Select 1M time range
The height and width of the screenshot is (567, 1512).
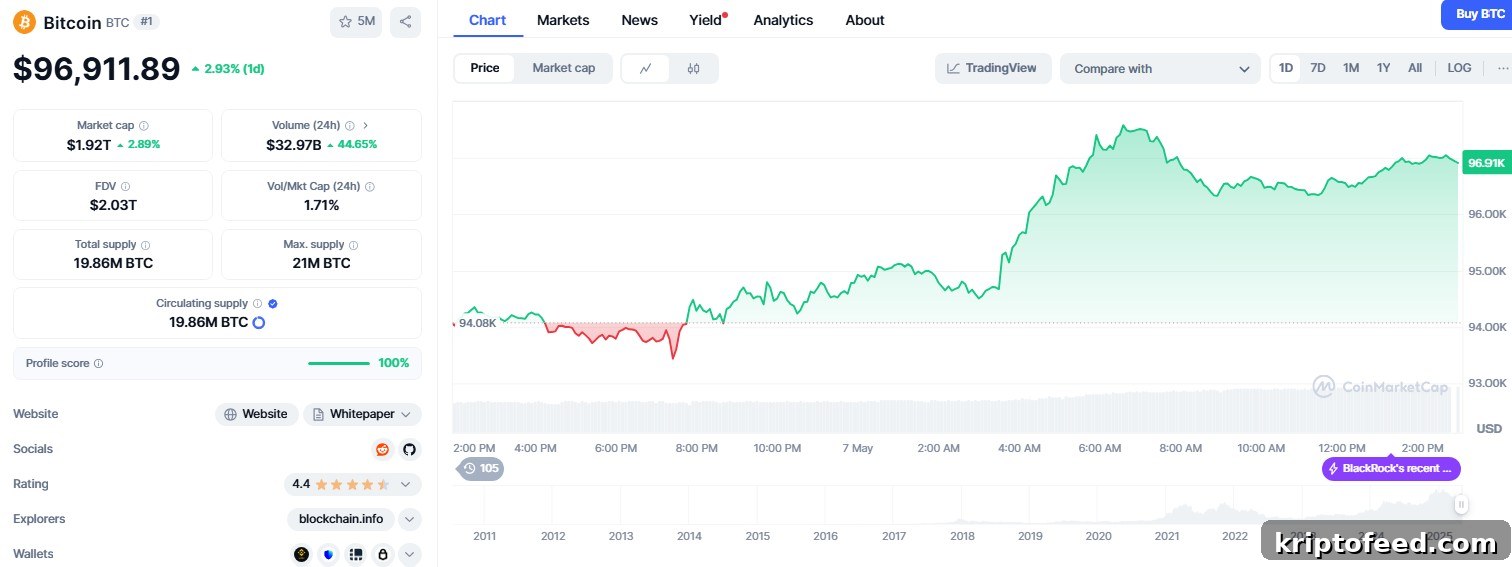coord(1351,68)
